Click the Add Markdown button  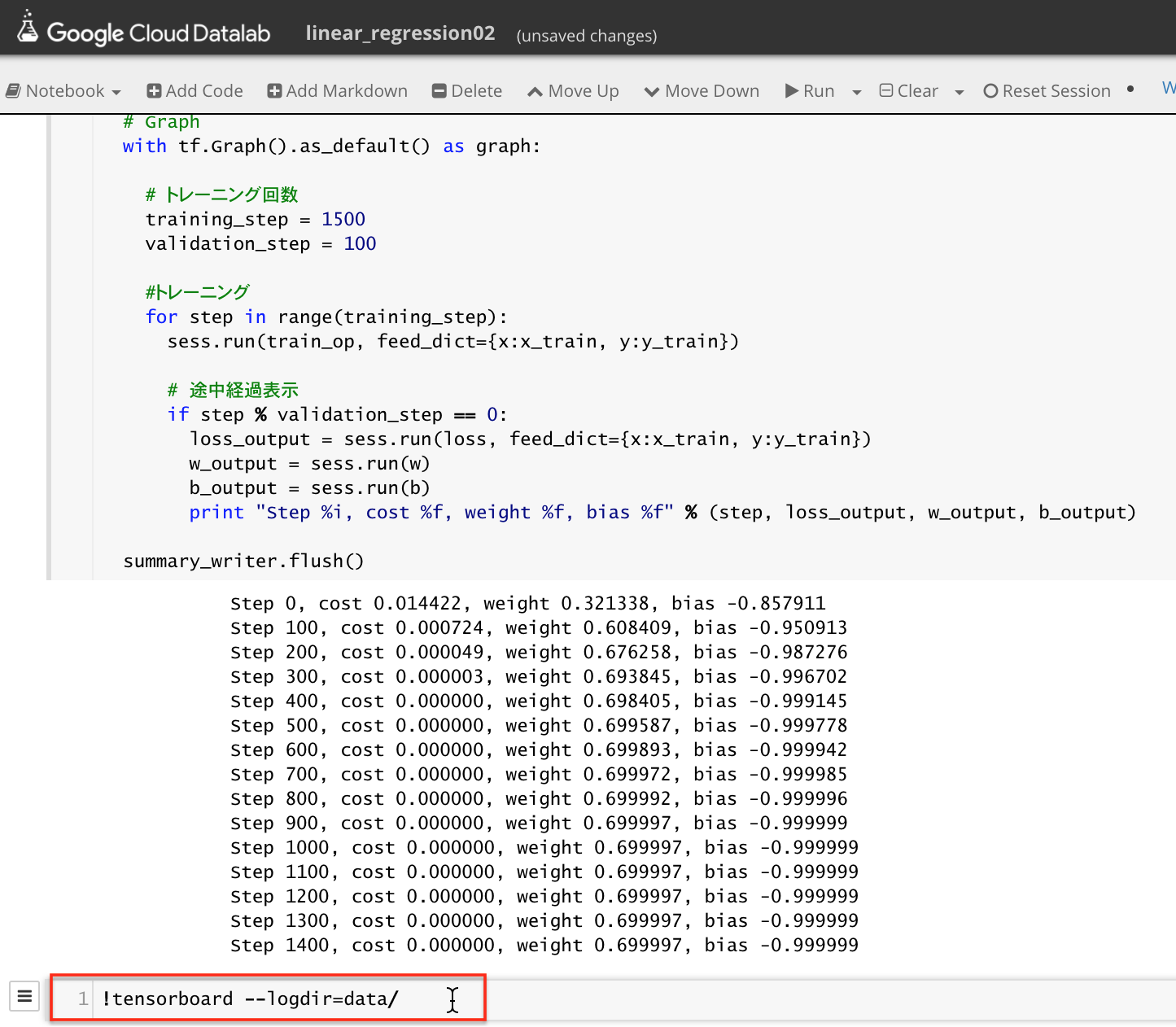coord(338,91)
